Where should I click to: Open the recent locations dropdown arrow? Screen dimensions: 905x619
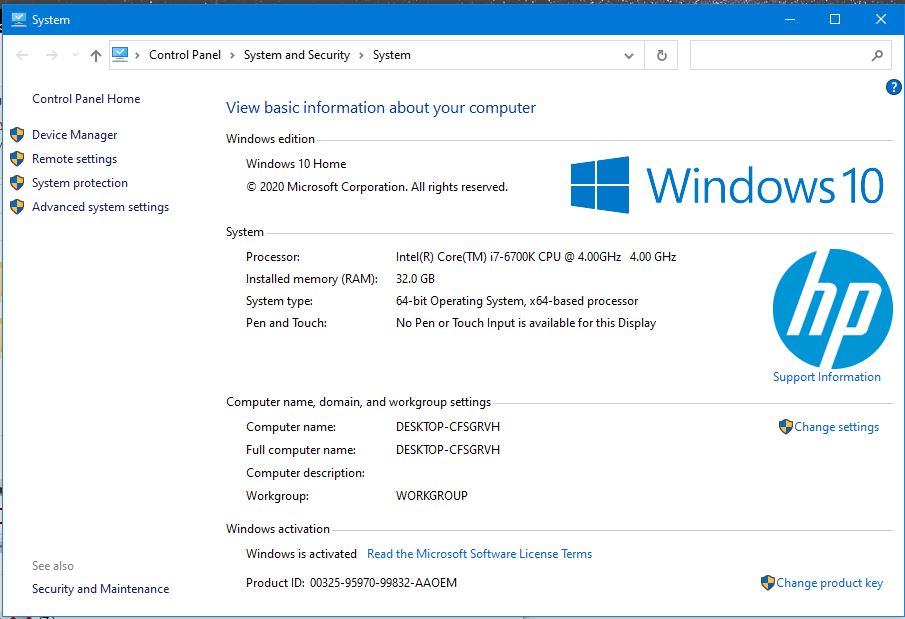click(75, 55)
